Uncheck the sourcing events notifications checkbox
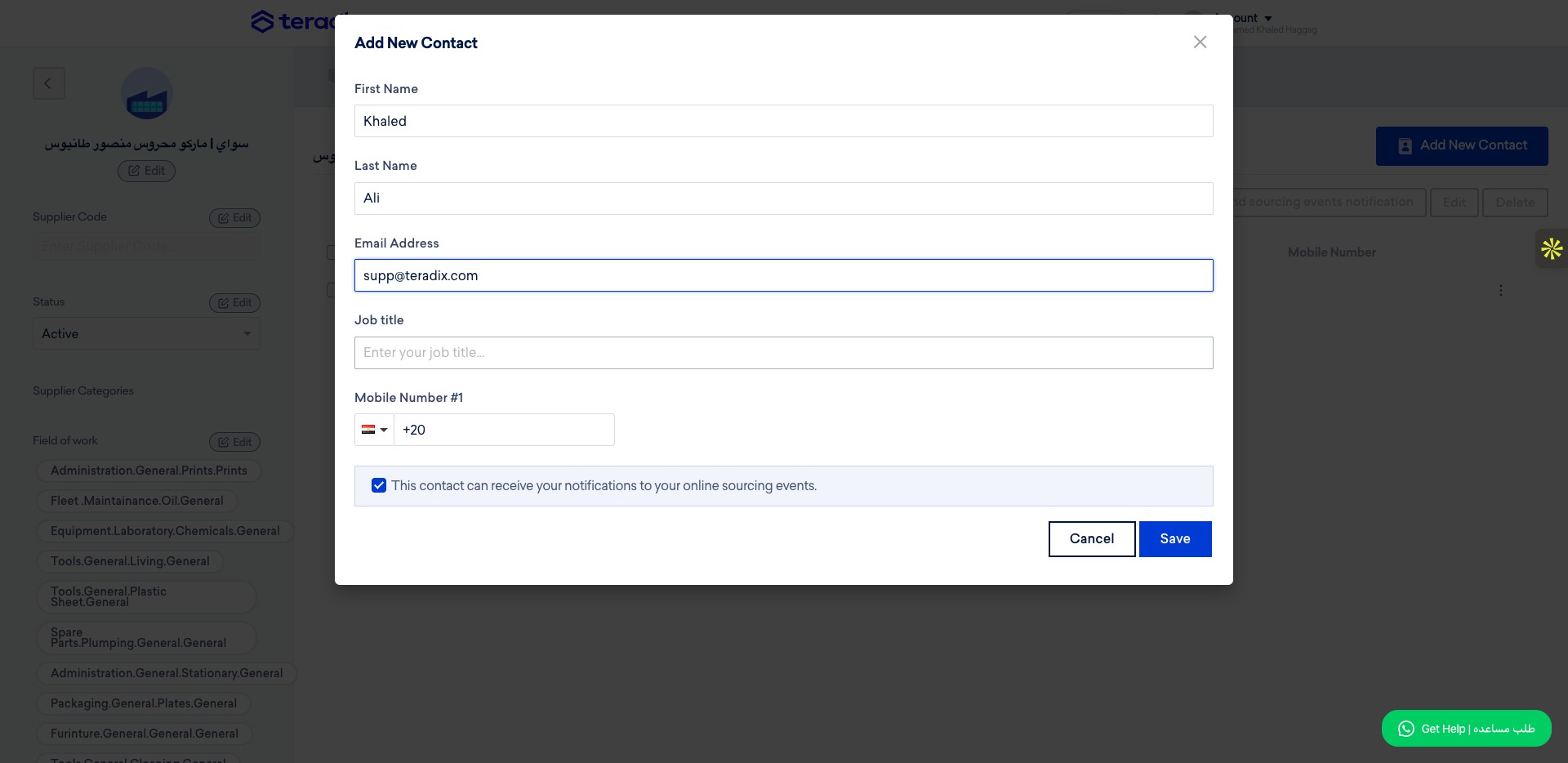This screenshot has height=763, width=1568. tap(379, 485)
